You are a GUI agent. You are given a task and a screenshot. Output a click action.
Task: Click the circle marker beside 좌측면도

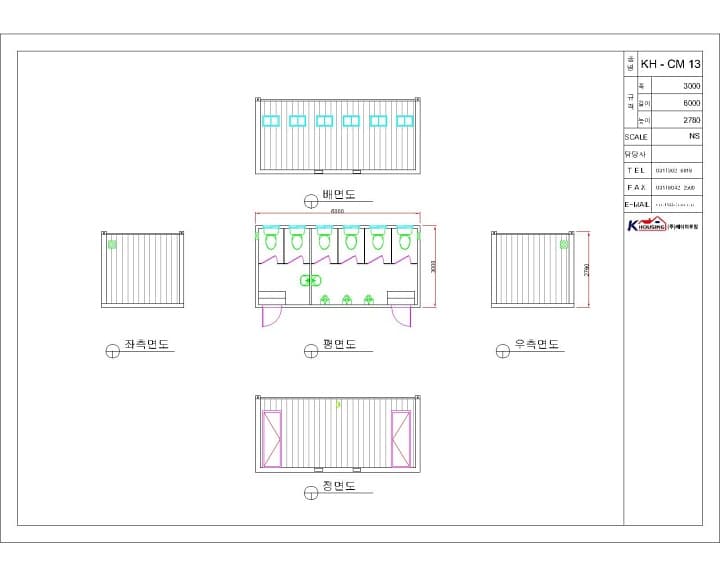tap(112, 351)
